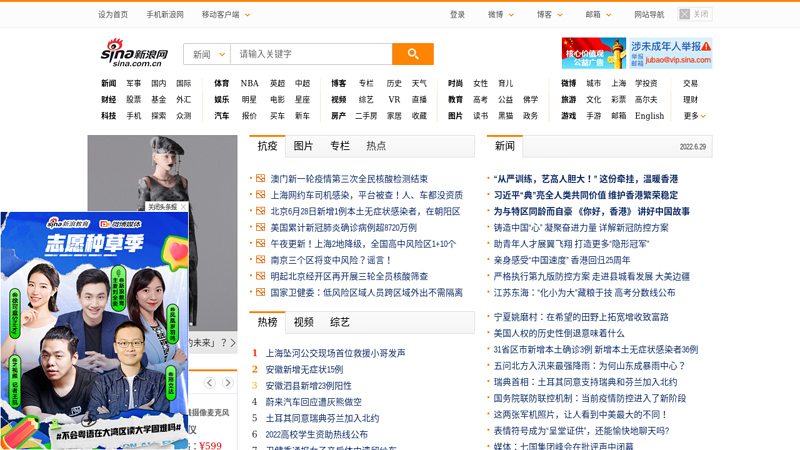Click the orange search magnifier button
This screenshot has width=800, height=450.
(x=413, y=54)
